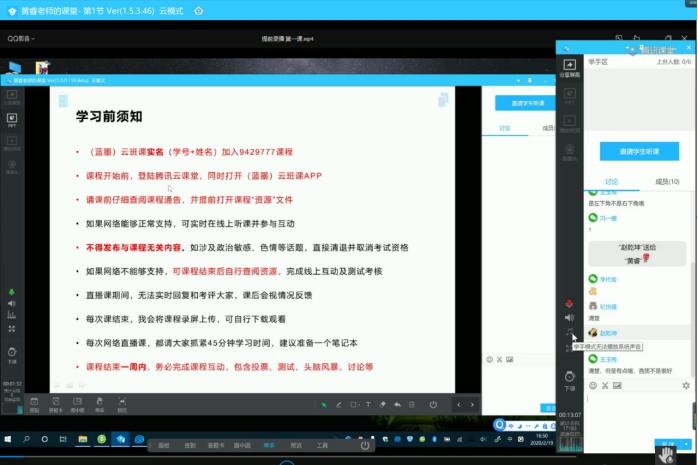The width and height of the screenshot is (698, 465).
Task: Open the emoji picker in chat toolbar
Action: click(x=592, y=385)
